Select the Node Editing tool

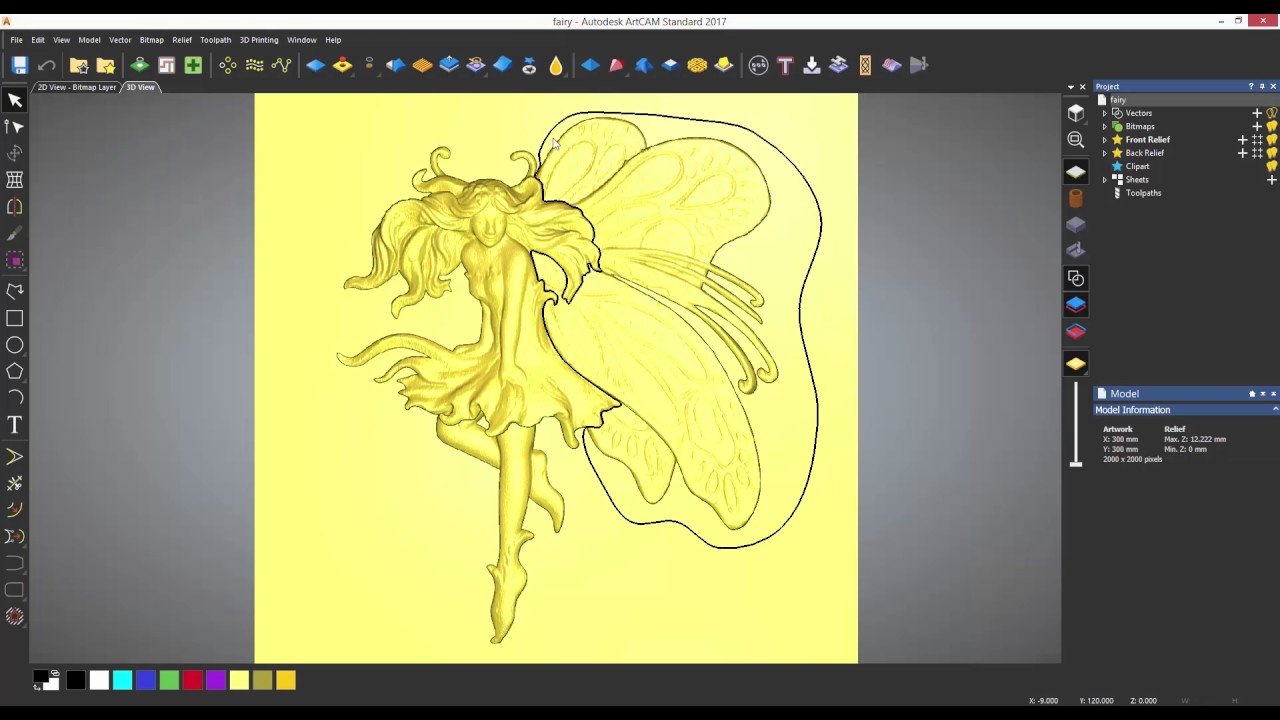15,126
